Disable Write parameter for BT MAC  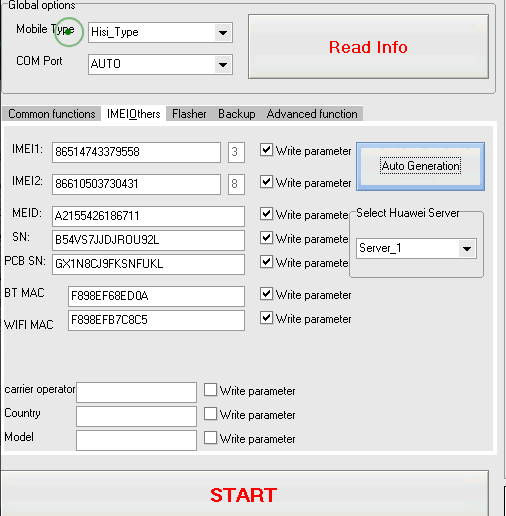[x=266, y=294]
